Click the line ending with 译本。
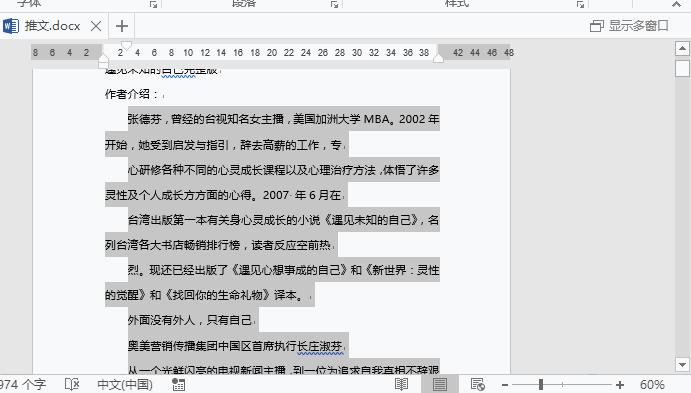The image size is (691, 393). click(204, 295)
